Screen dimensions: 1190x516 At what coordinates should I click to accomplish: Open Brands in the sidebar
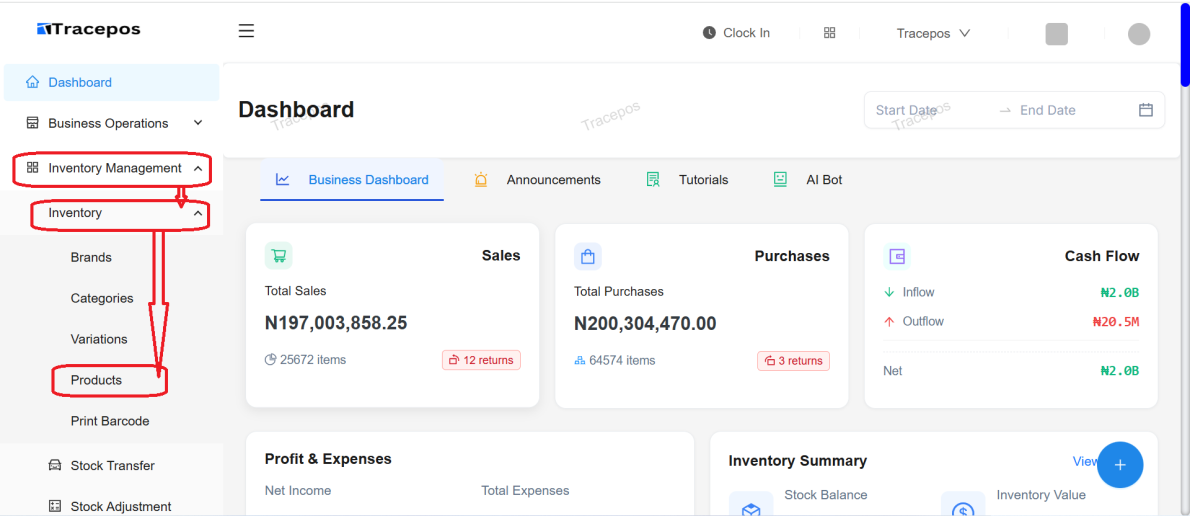91,257
